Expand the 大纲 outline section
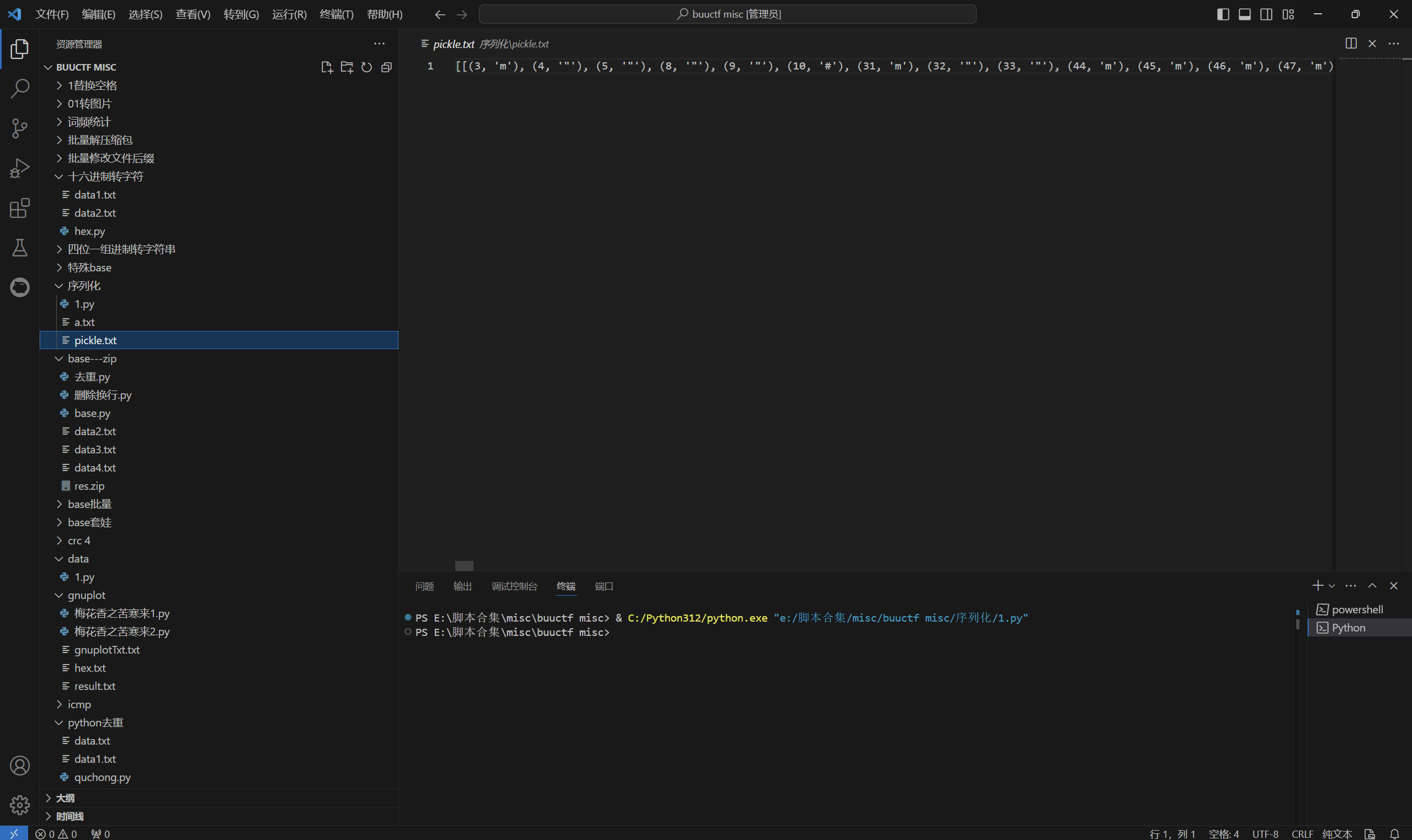 [219, 798]
